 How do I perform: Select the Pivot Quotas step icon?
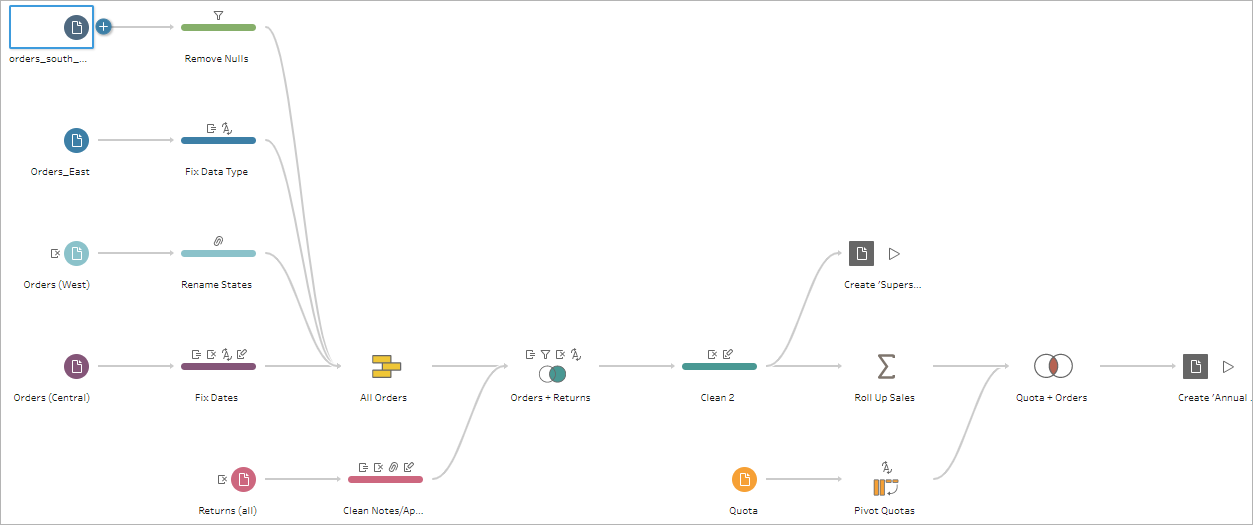885,487
